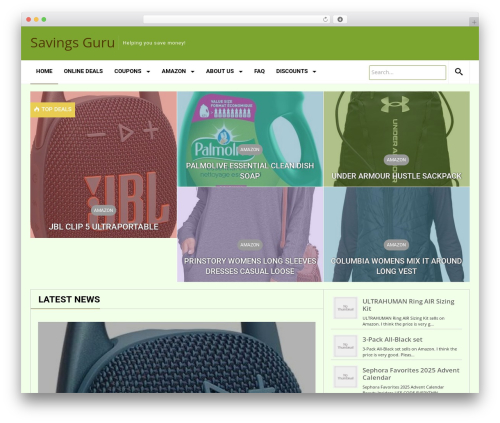Screen dimensions: 500x423
Task: Open 3-Pack All-Black set article
Action: (392, 340)
